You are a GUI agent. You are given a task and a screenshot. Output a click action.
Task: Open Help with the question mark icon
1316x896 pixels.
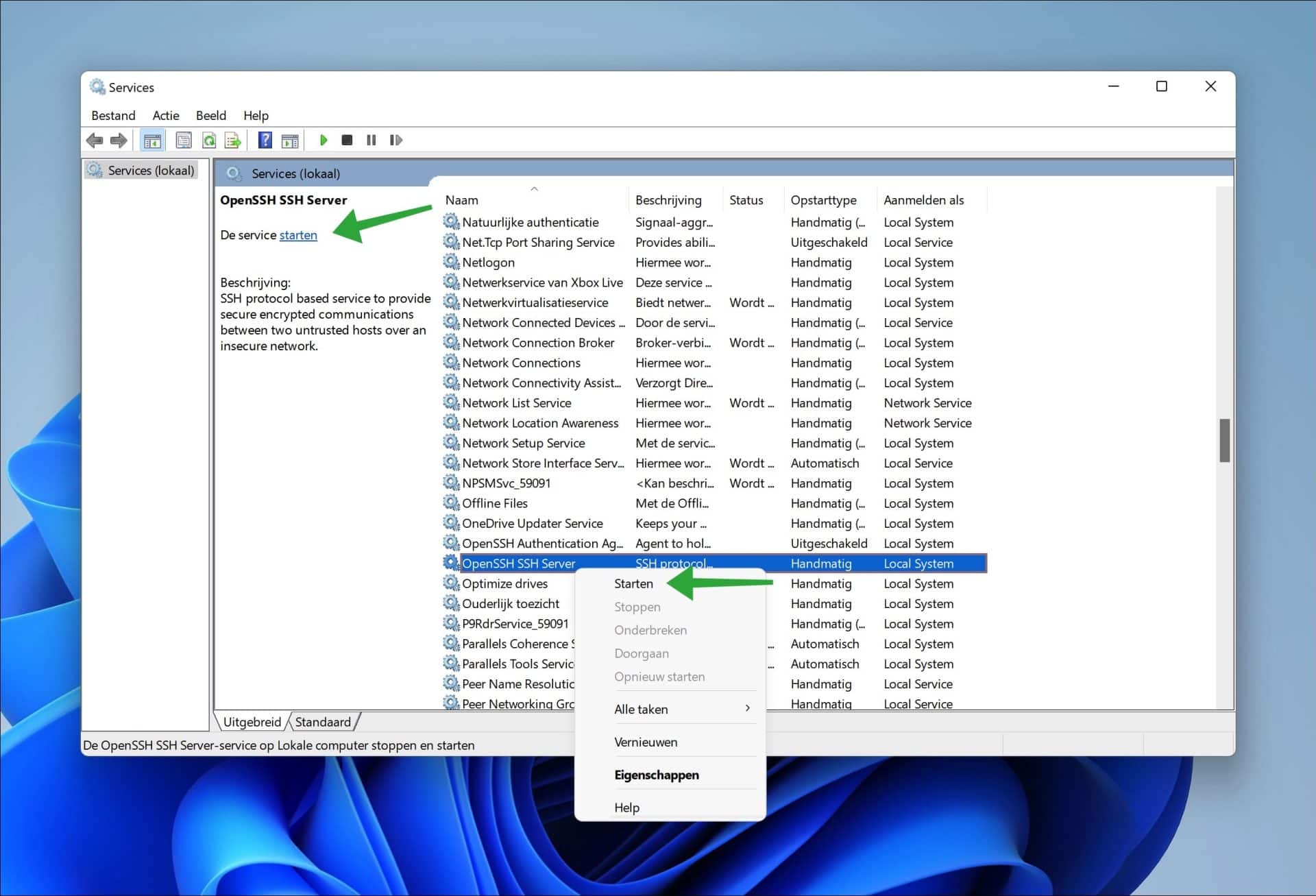[x=264, y=140]
